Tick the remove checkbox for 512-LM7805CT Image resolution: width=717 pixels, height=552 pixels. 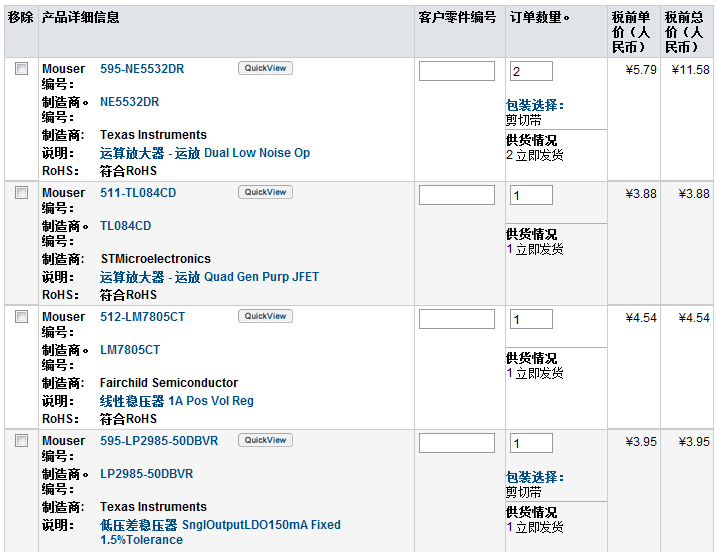coord(21,316)
